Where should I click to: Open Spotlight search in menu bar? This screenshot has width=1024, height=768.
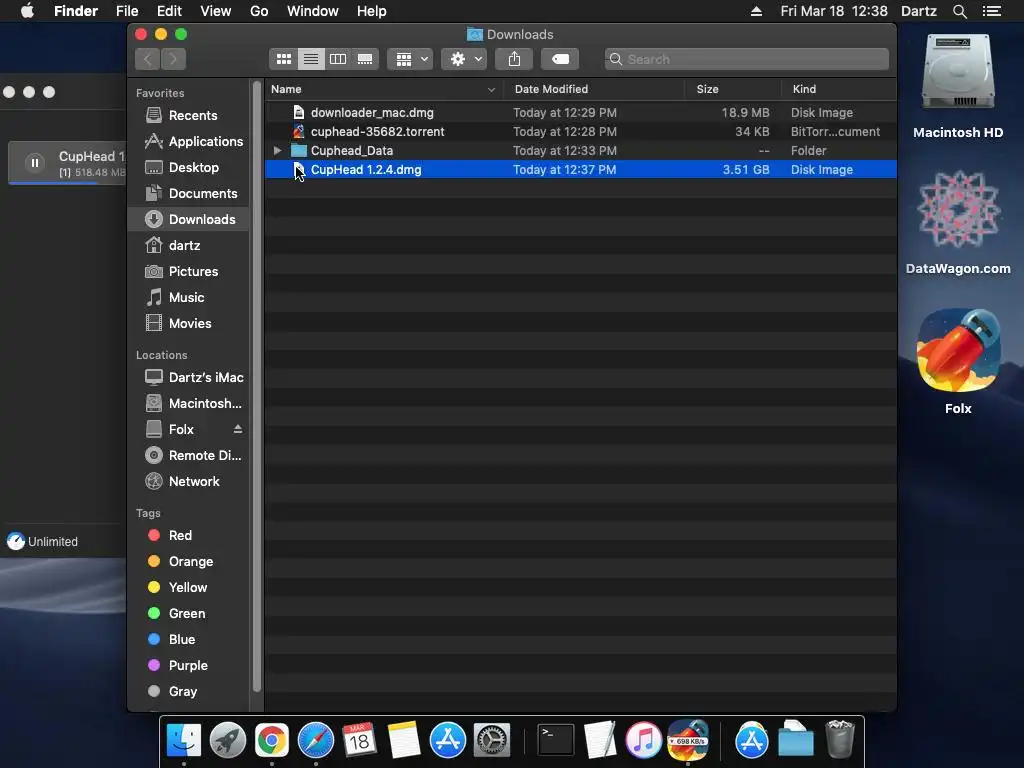pos(959,11)
